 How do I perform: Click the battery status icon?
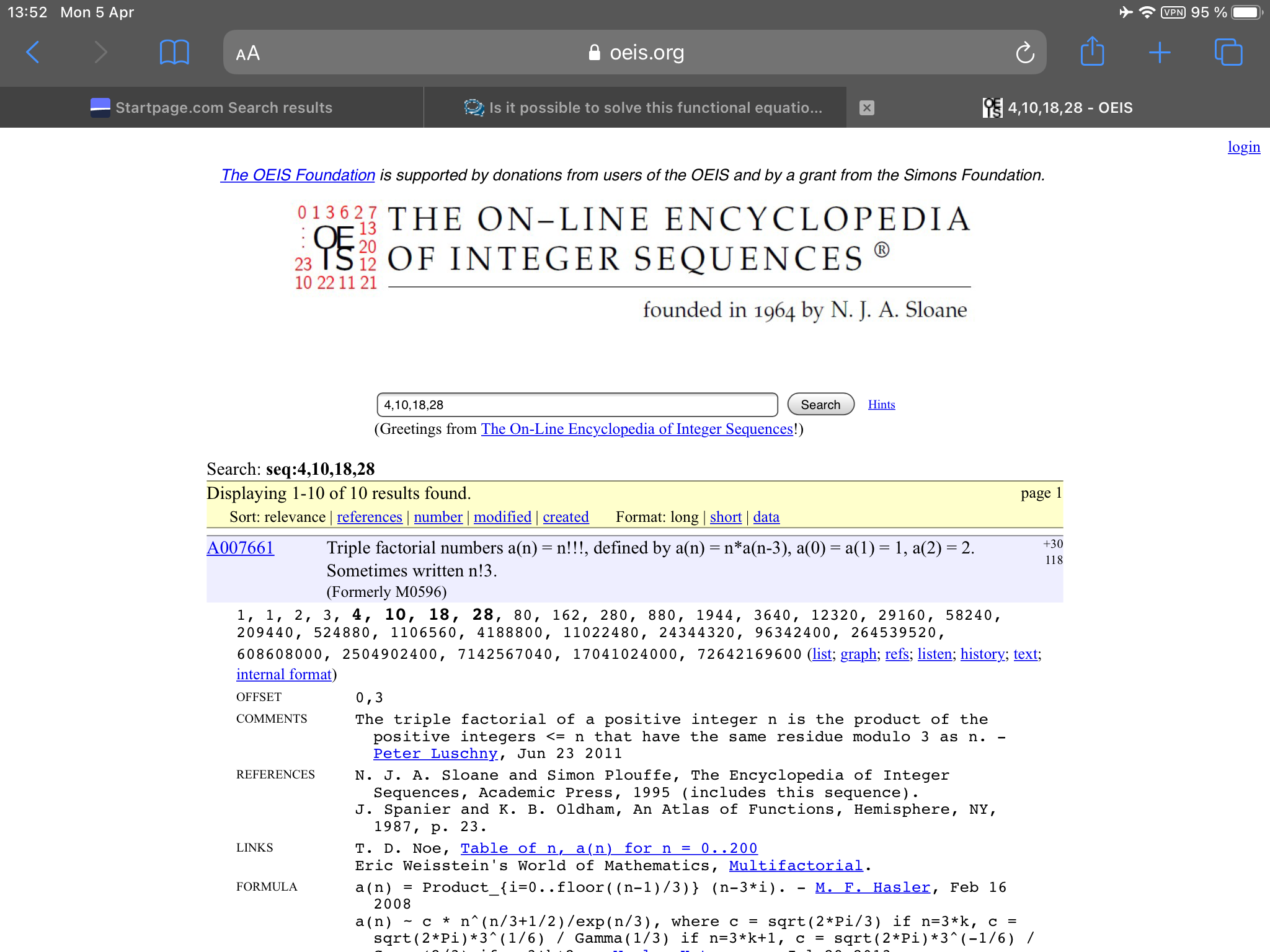[1247, 12]
